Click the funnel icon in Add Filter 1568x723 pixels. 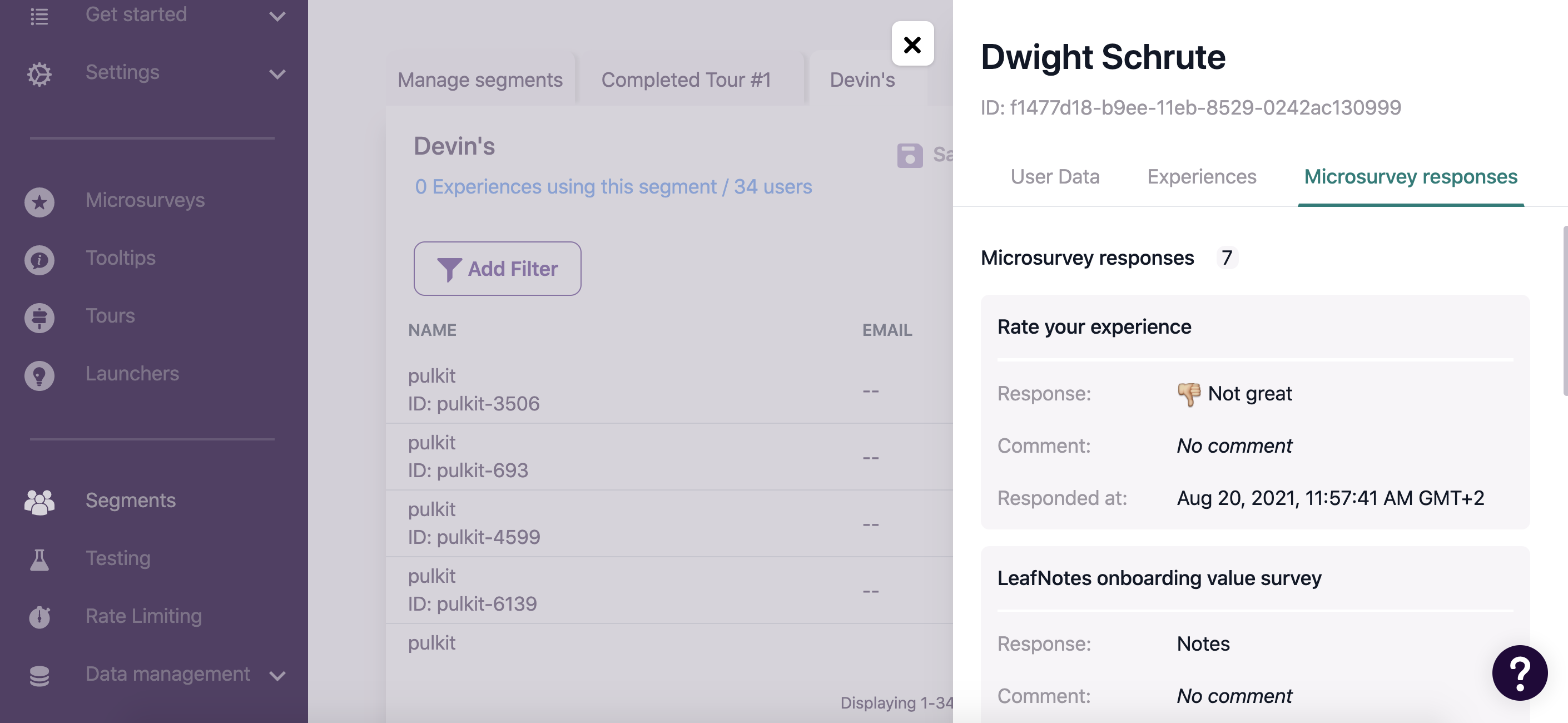click(x=449, y=270)
